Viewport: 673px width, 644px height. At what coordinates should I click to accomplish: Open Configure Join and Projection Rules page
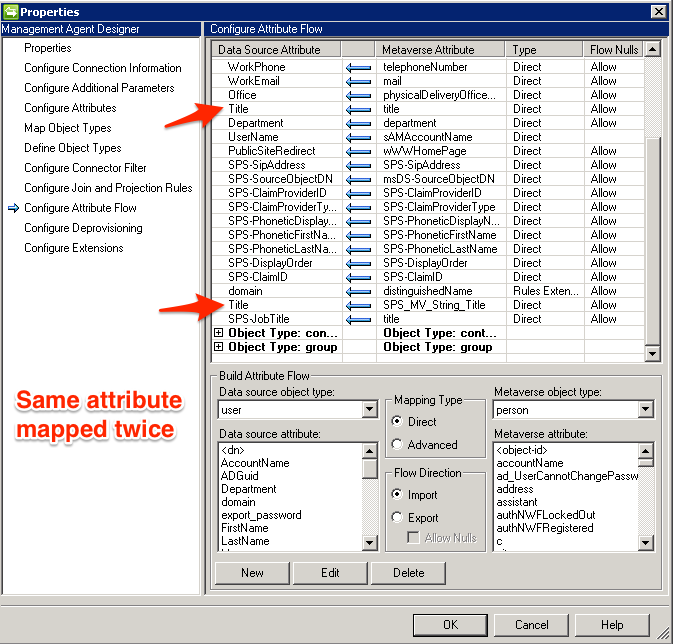coord(108,188)
